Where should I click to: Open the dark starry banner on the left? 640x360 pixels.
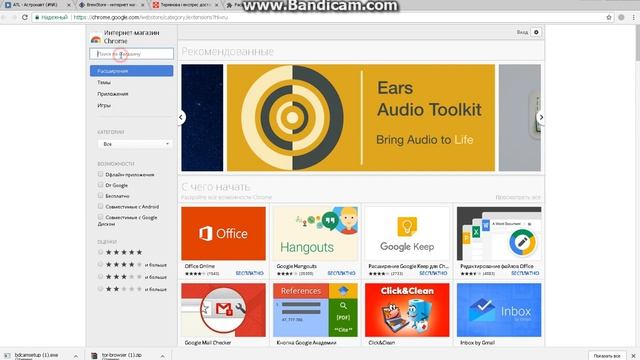coord(202,118)
